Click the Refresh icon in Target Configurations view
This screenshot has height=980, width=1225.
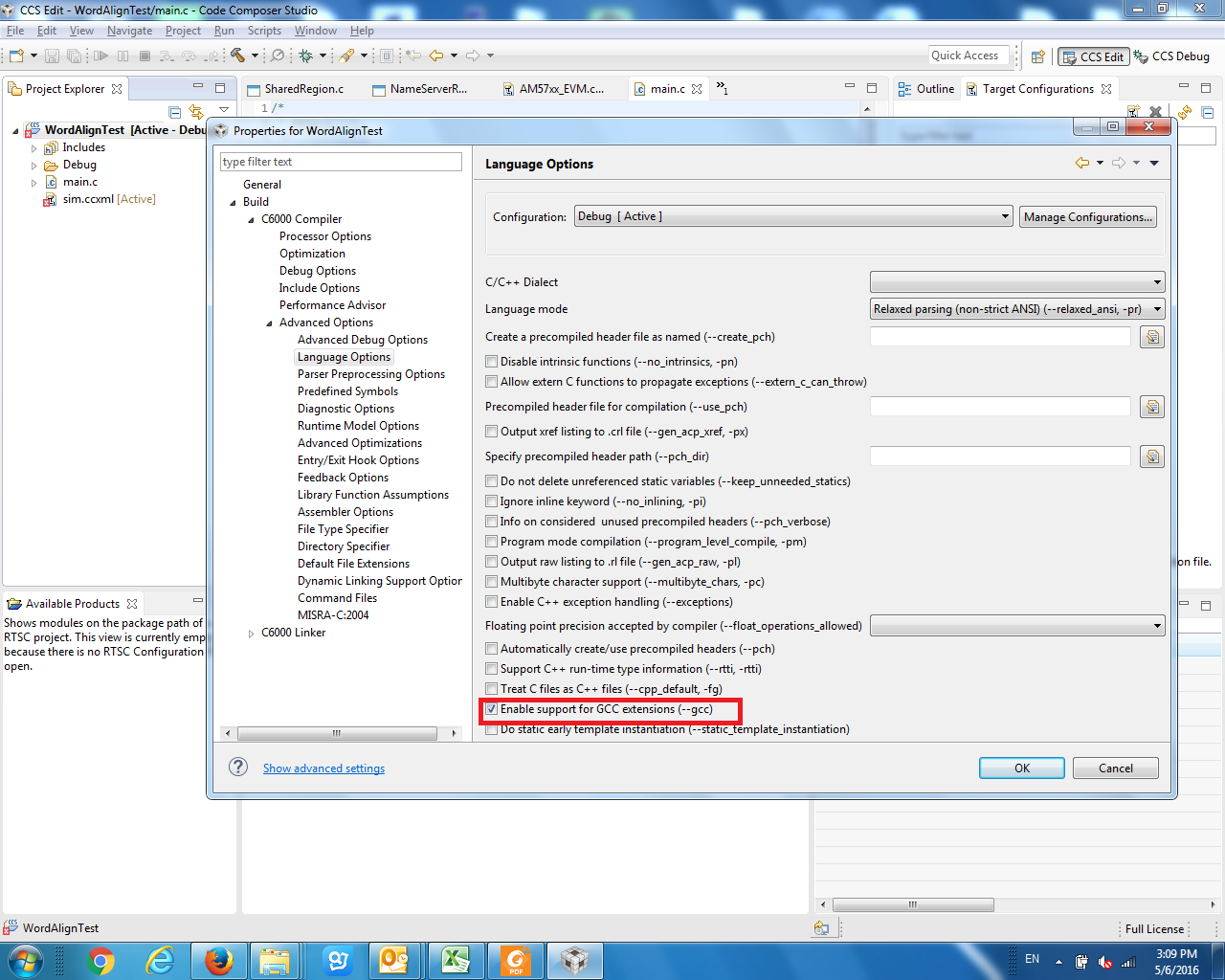(1185, 112)
